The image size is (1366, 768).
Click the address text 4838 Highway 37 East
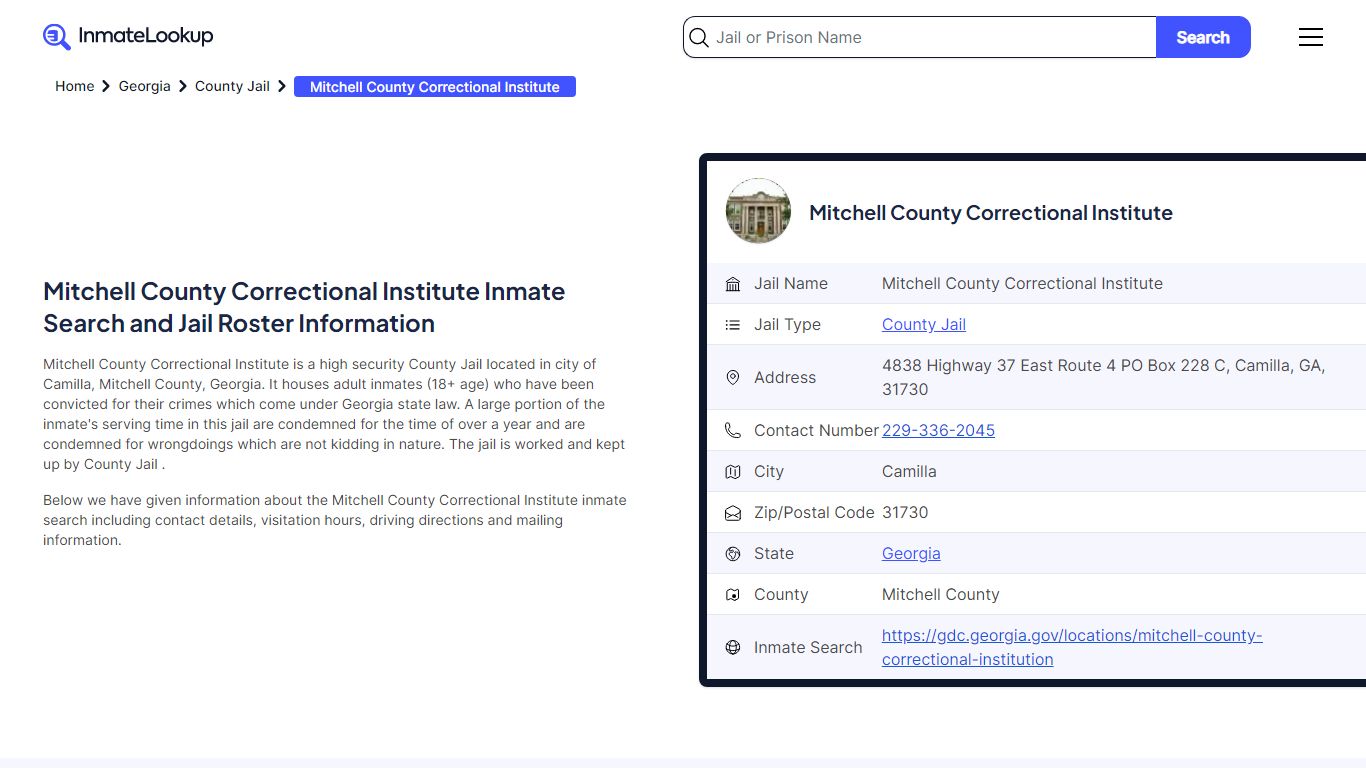(1104, 377)
